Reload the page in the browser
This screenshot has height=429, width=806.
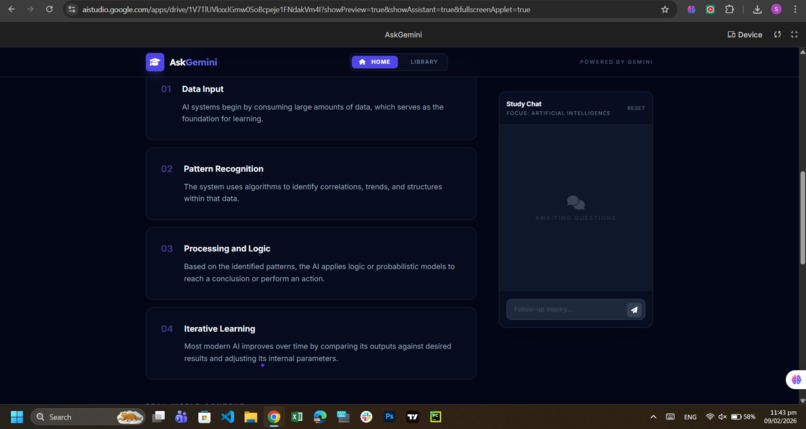pyautogui.click(x=49, y=9)
